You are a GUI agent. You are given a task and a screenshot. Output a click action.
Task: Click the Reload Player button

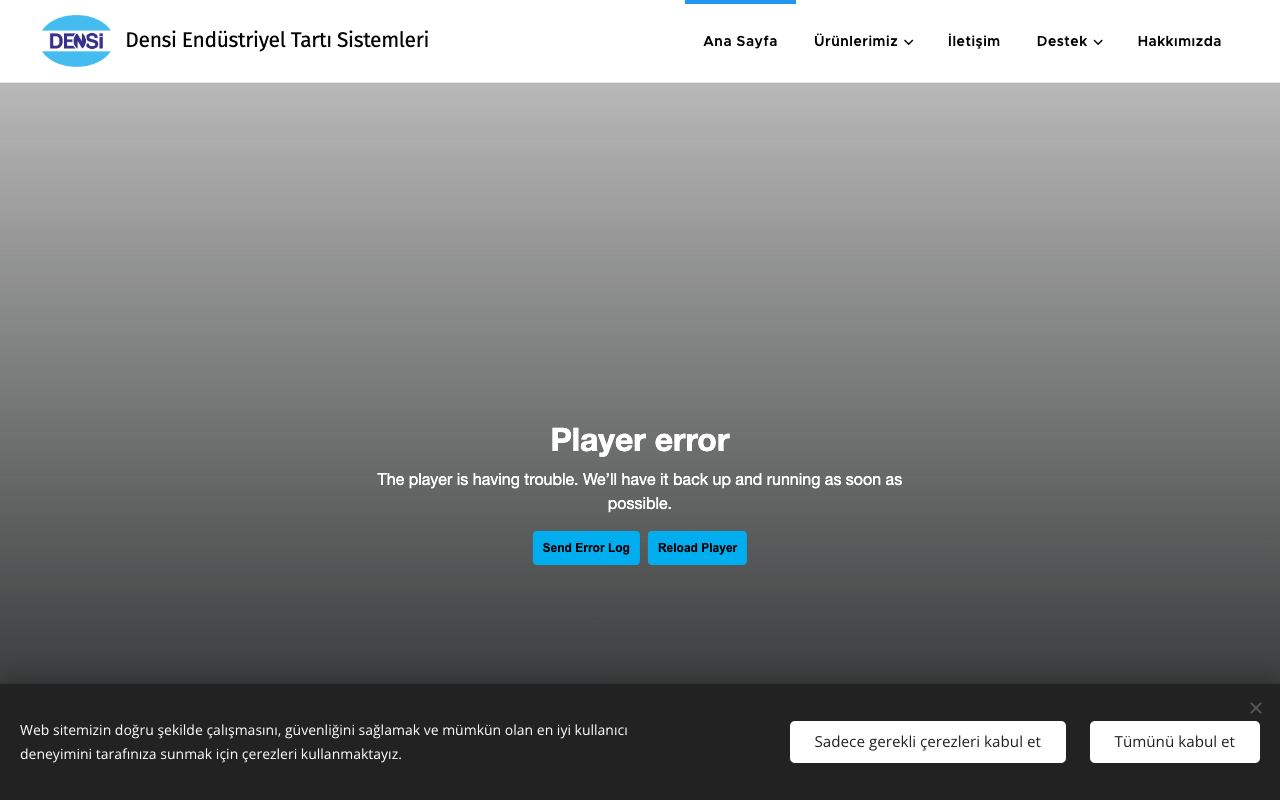pyautogui.click(x=697, y=548)
